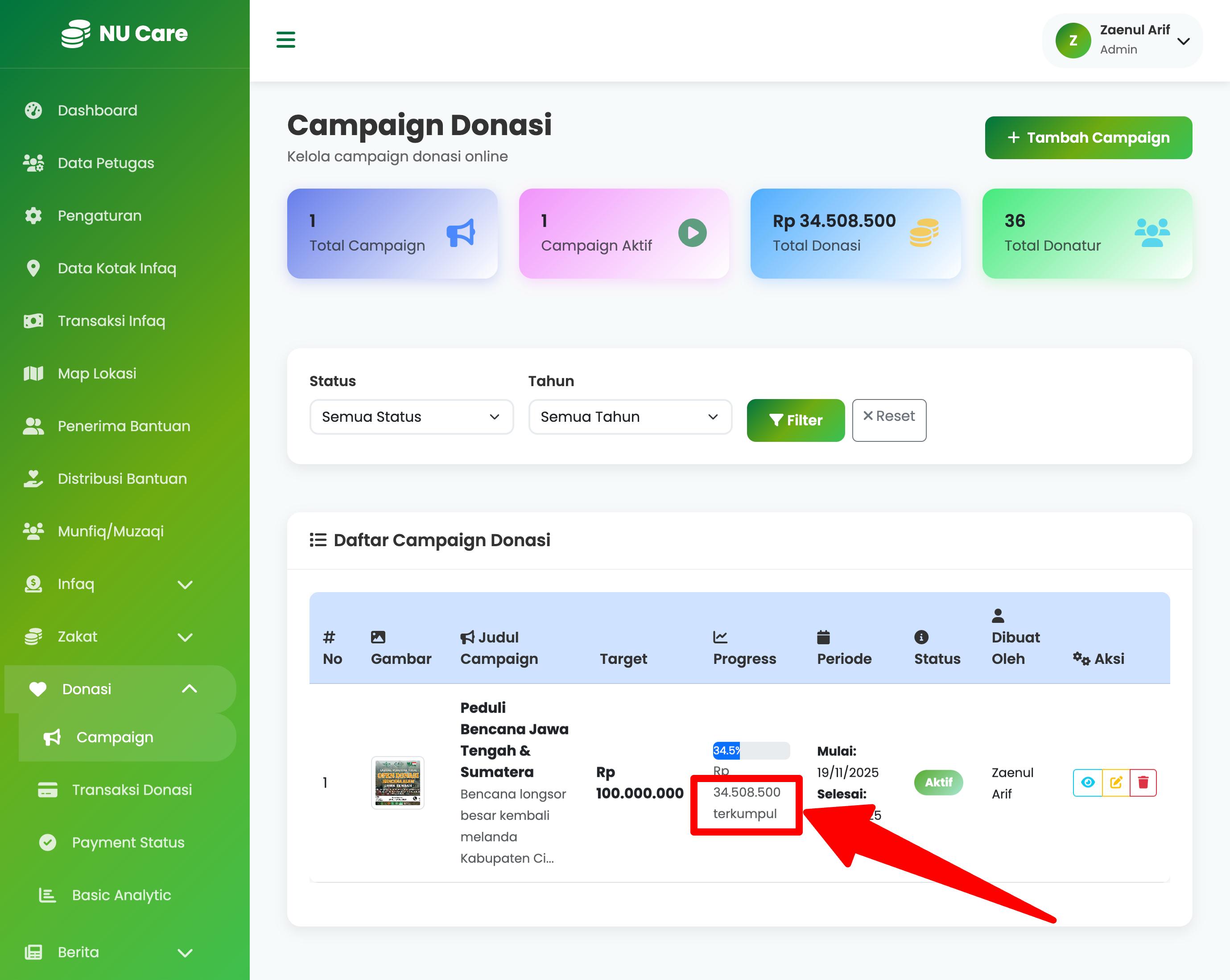This screenshot has height=980, width=1230.
Task: Click the coins icon in Total Donasi card
Action: point(924,233)
